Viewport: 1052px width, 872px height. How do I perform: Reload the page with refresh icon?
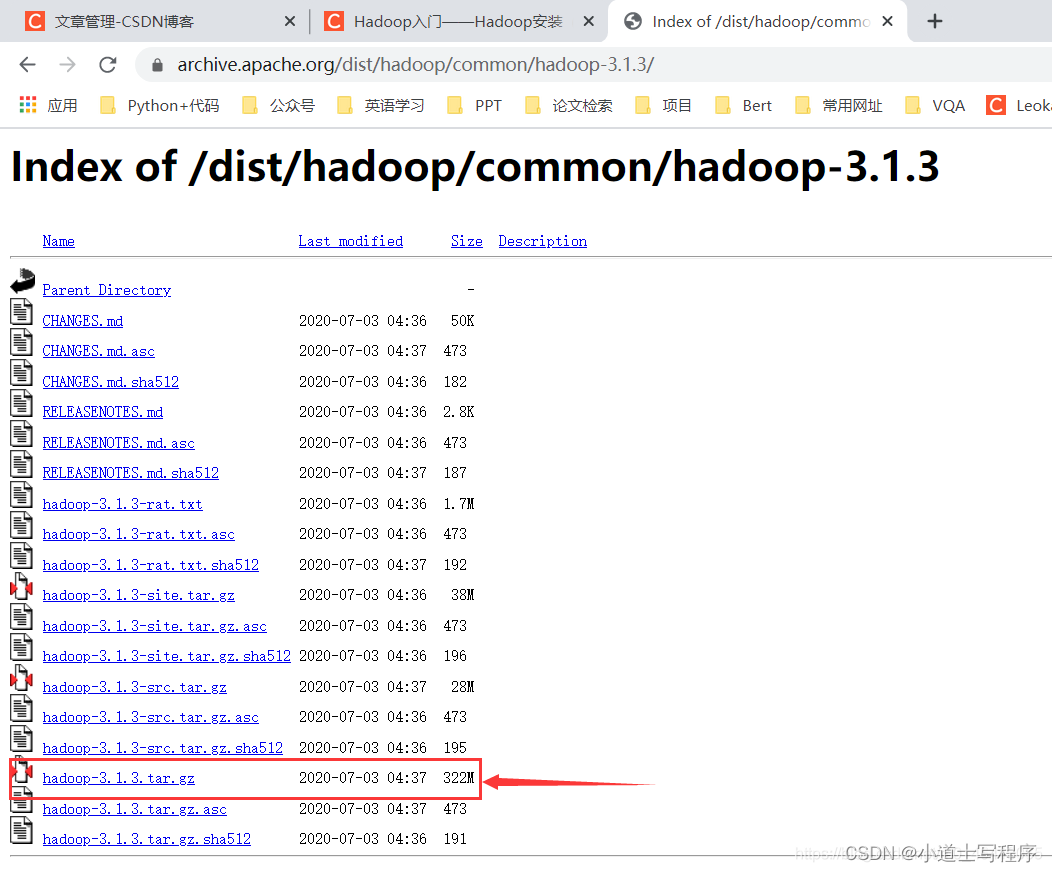(x=107, y=65)
